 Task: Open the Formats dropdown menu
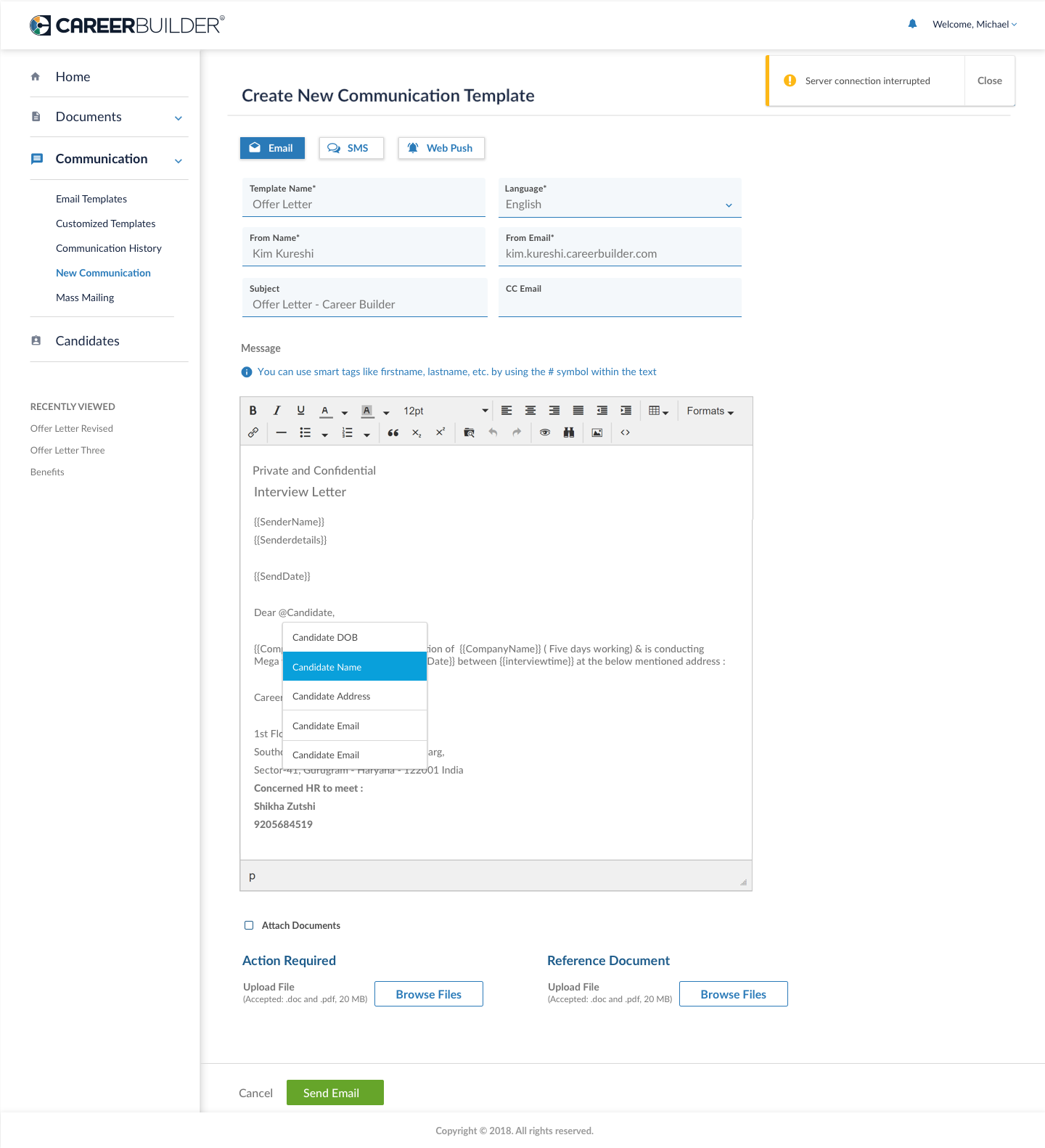point(710,411)
